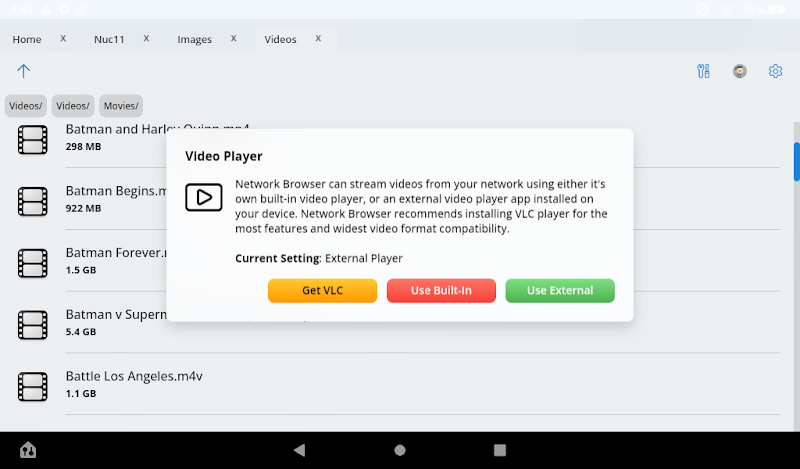Open first Videos/ breadcrumb
The width and height of the screenshot is (800, 469).
[x=26, y=106]
